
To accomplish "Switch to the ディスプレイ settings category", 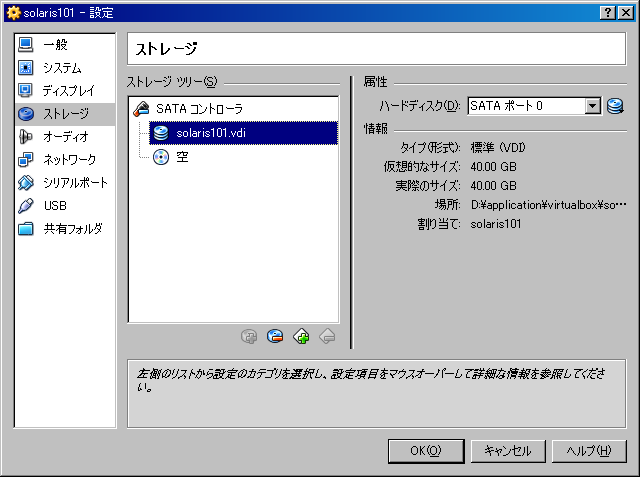I will [65, 91].
